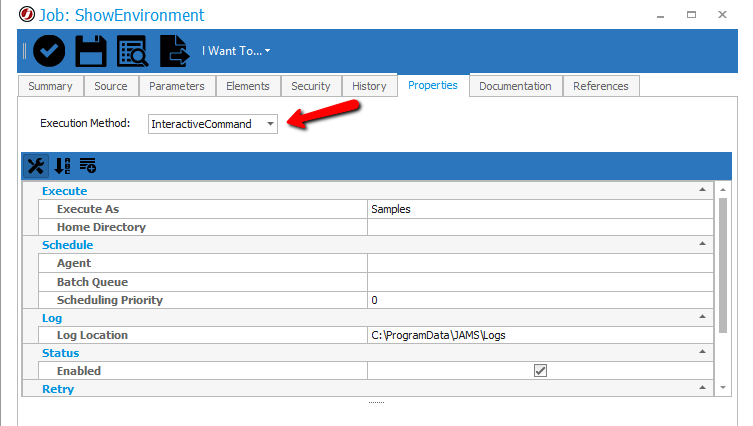Select the 'Log Location' property label

pyautogui.click(x=92, y=335)
